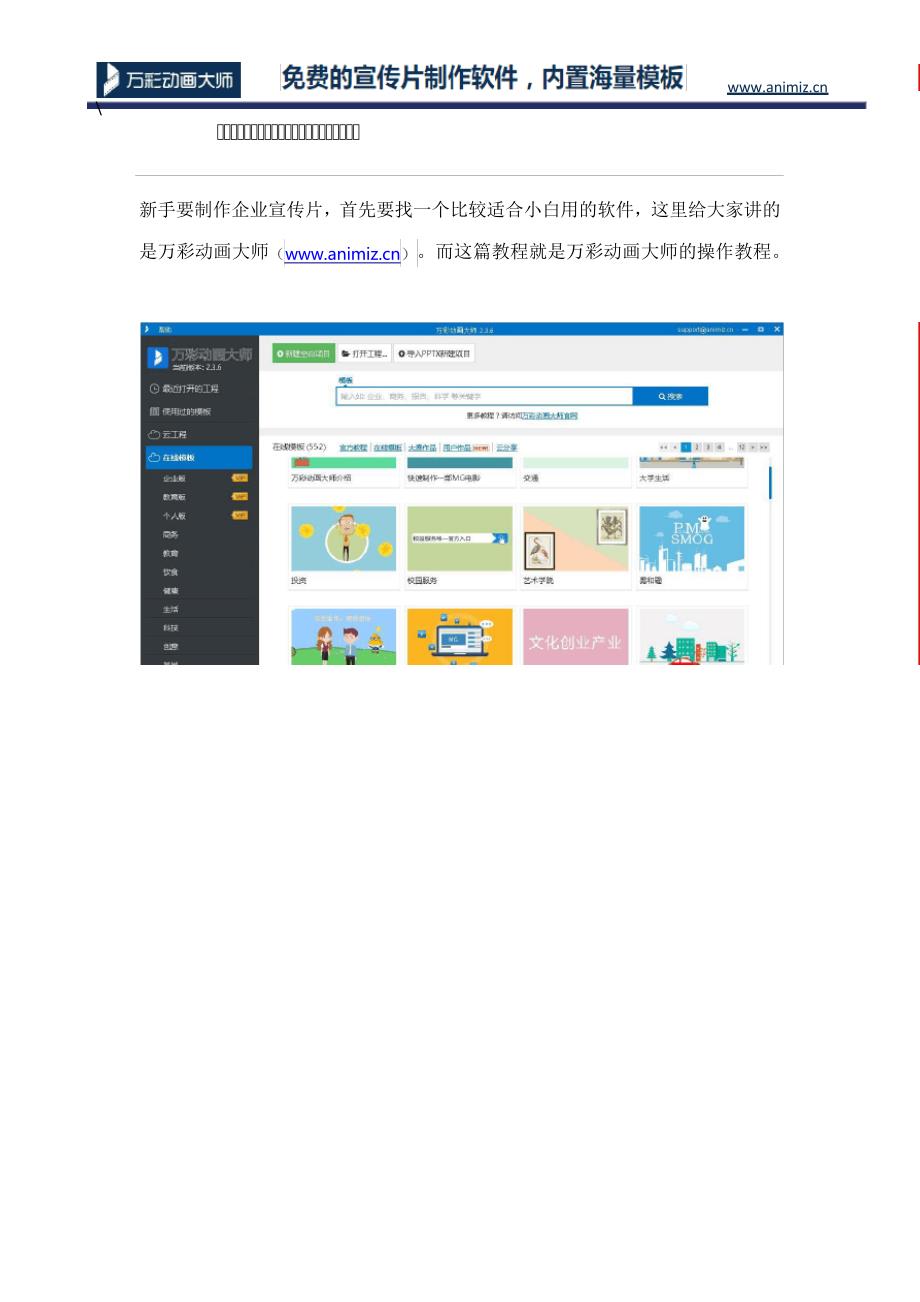Switch to the 官方教程 tab

click(354, 447)
